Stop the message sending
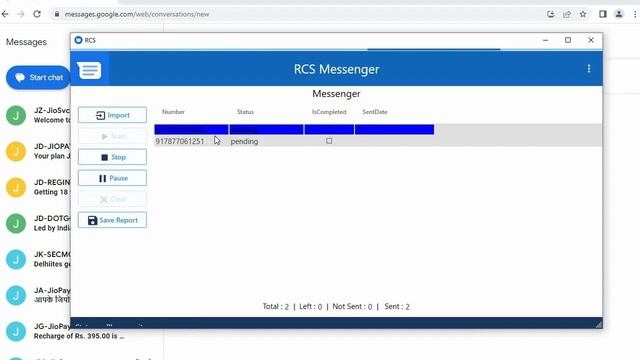640x360 pixels. point(112,157)
